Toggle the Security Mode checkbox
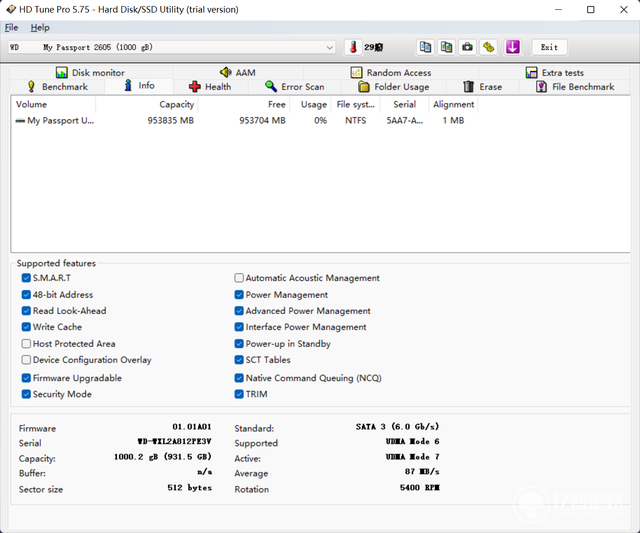The height and width of the screenshot is (533, 640). pyautogui.click(x=26, y=394)
